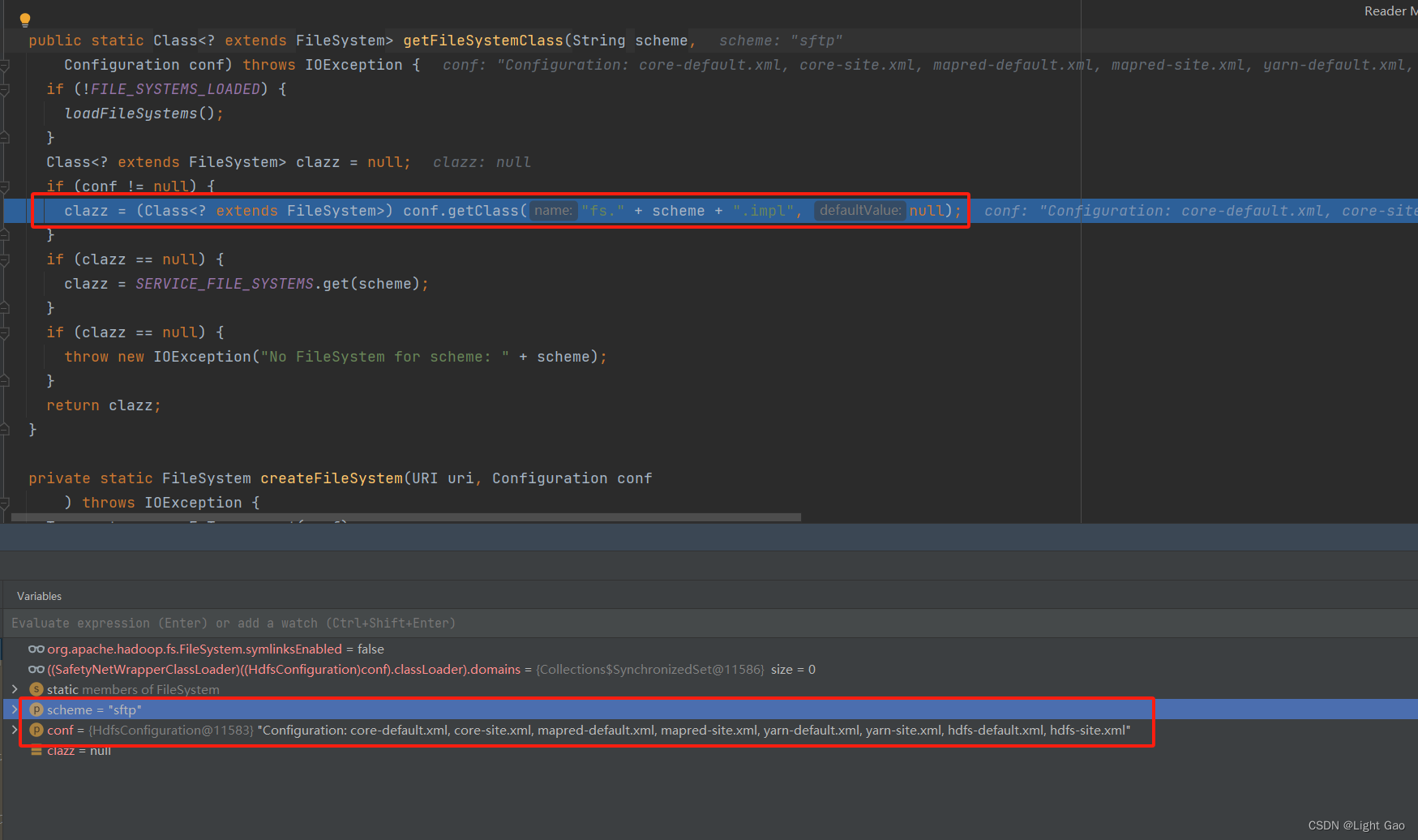1418x840 pixels.
Task: Click FILE_SYSTEMS_LOADED in the if condition
Action: [x=175, y=89]
